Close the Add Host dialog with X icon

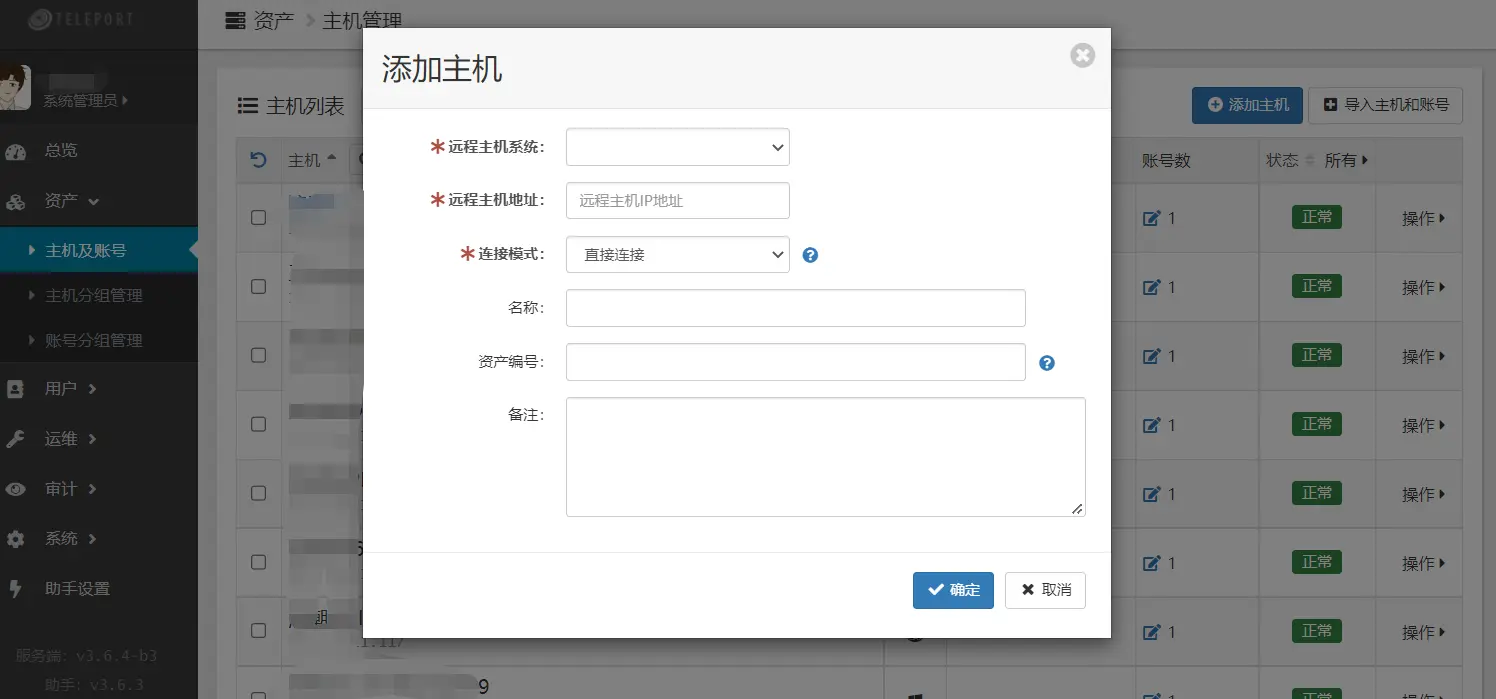(x=1082, y=55)
